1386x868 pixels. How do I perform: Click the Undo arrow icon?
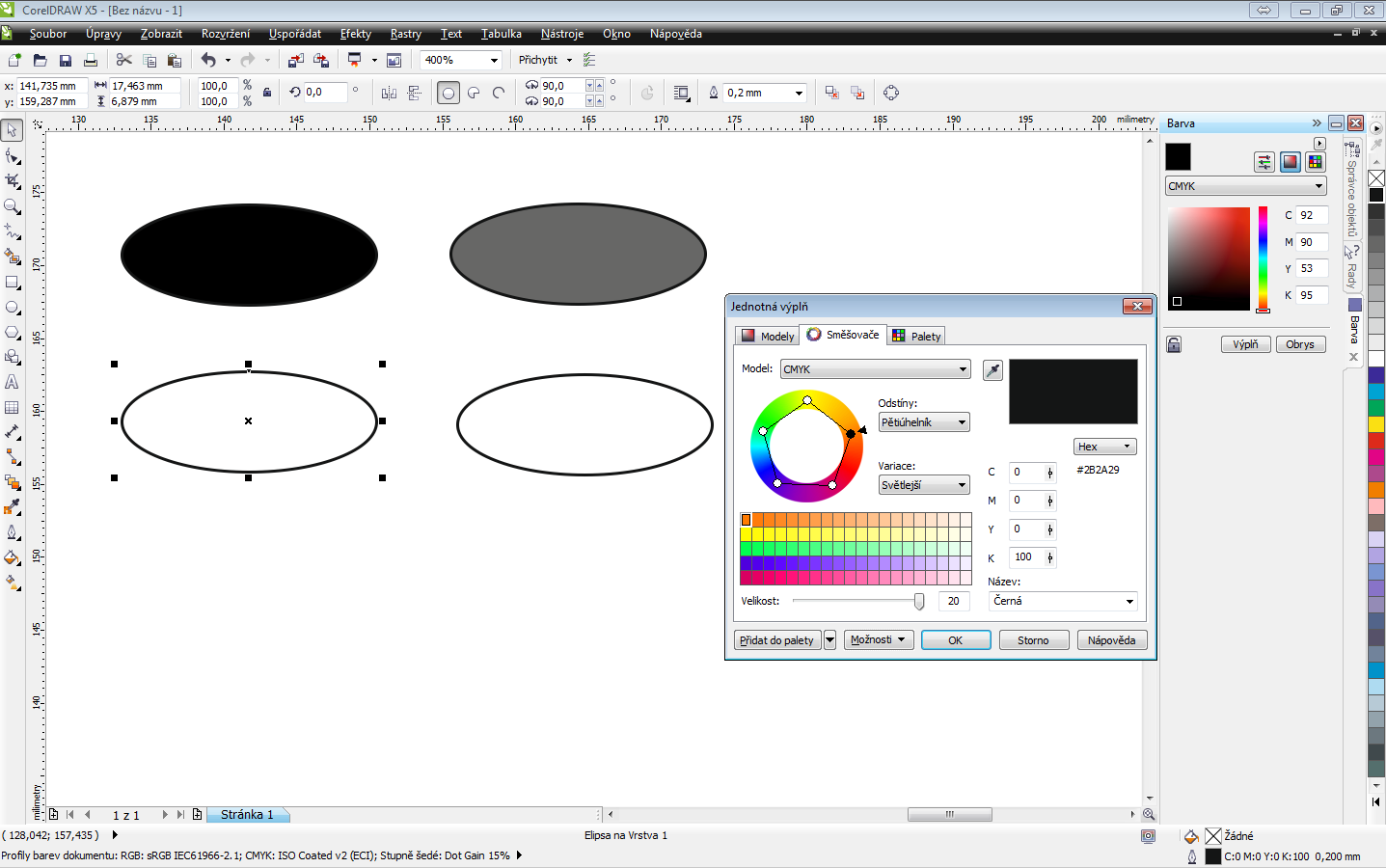tap(208, 60)
